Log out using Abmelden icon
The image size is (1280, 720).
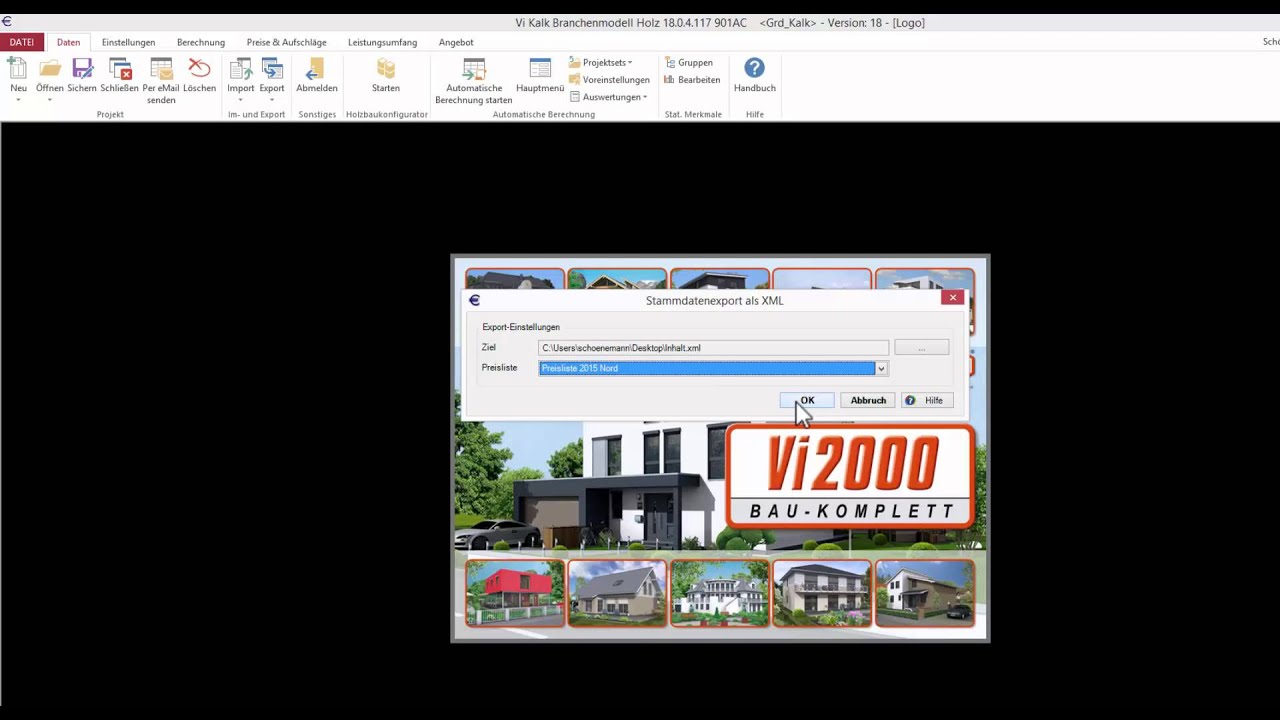tap(316, 69)
